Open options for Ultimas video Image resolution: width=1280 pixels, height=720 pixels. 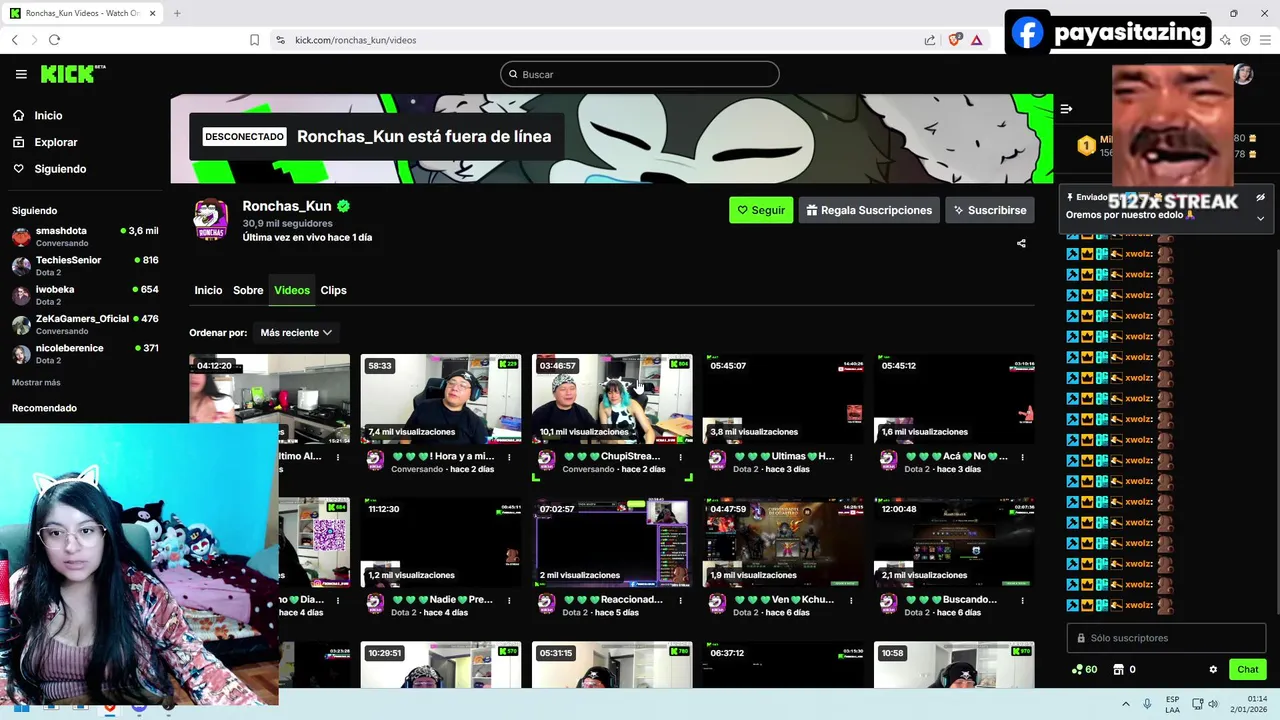851,457
